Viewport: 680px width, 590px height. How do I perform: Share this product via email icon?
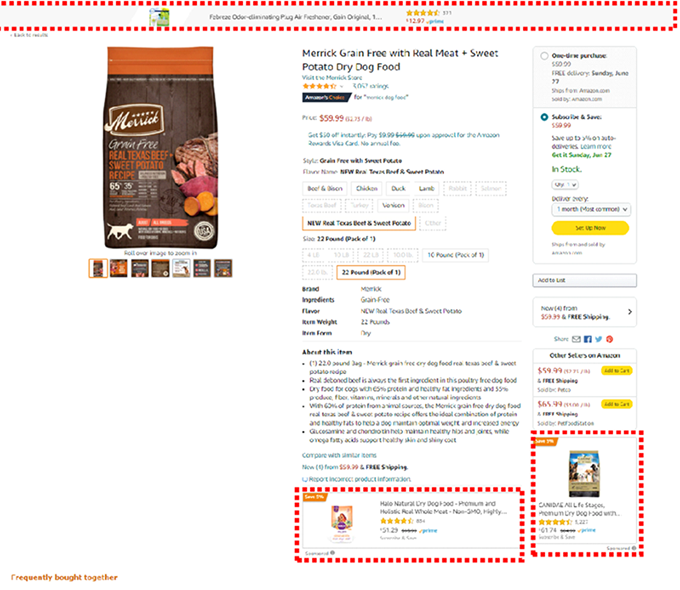click(x=576, y=339)
